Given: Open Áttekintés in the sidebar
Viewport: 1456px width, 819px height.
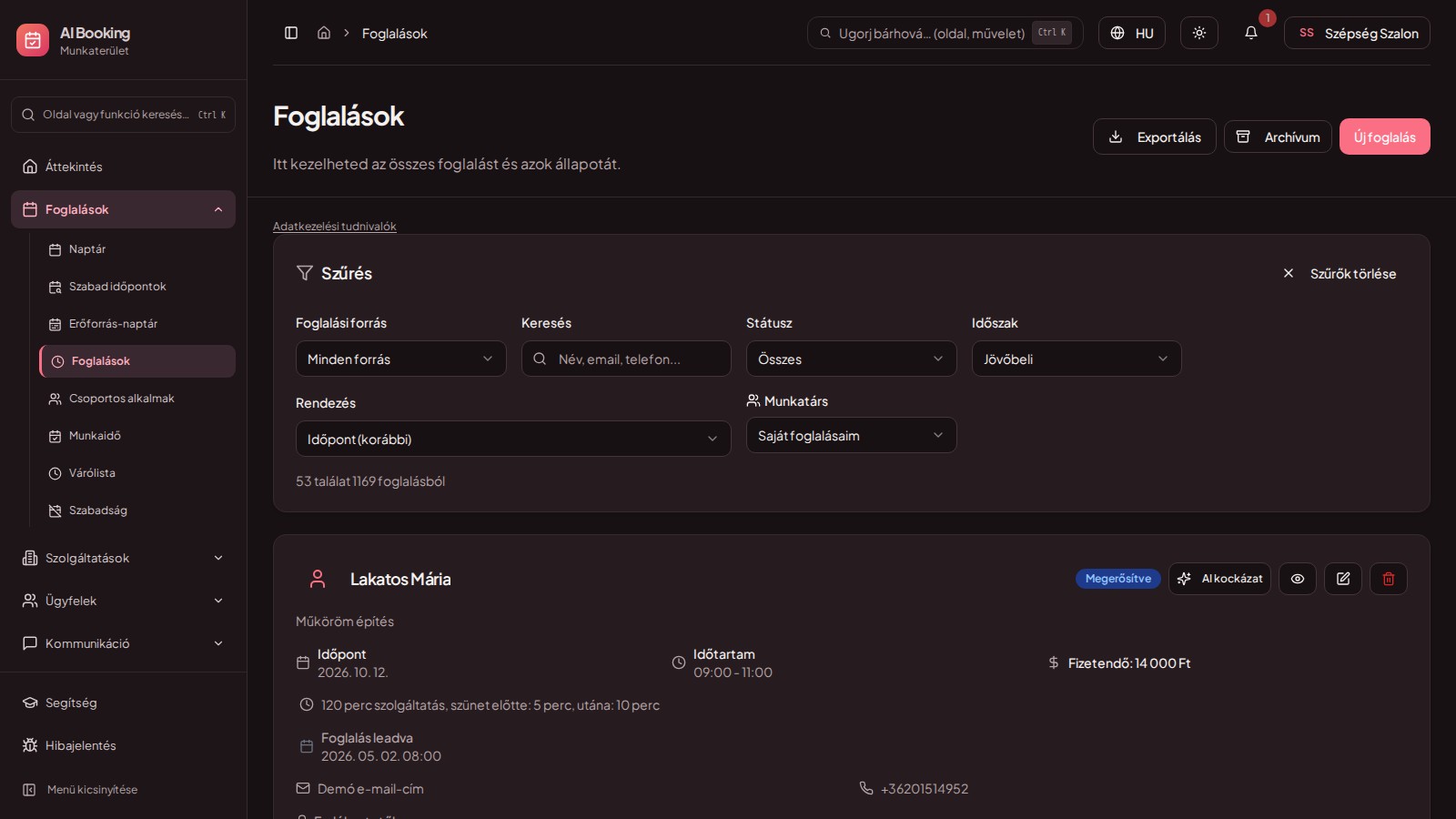Looking at the screenshot, I should click(123, 167).
